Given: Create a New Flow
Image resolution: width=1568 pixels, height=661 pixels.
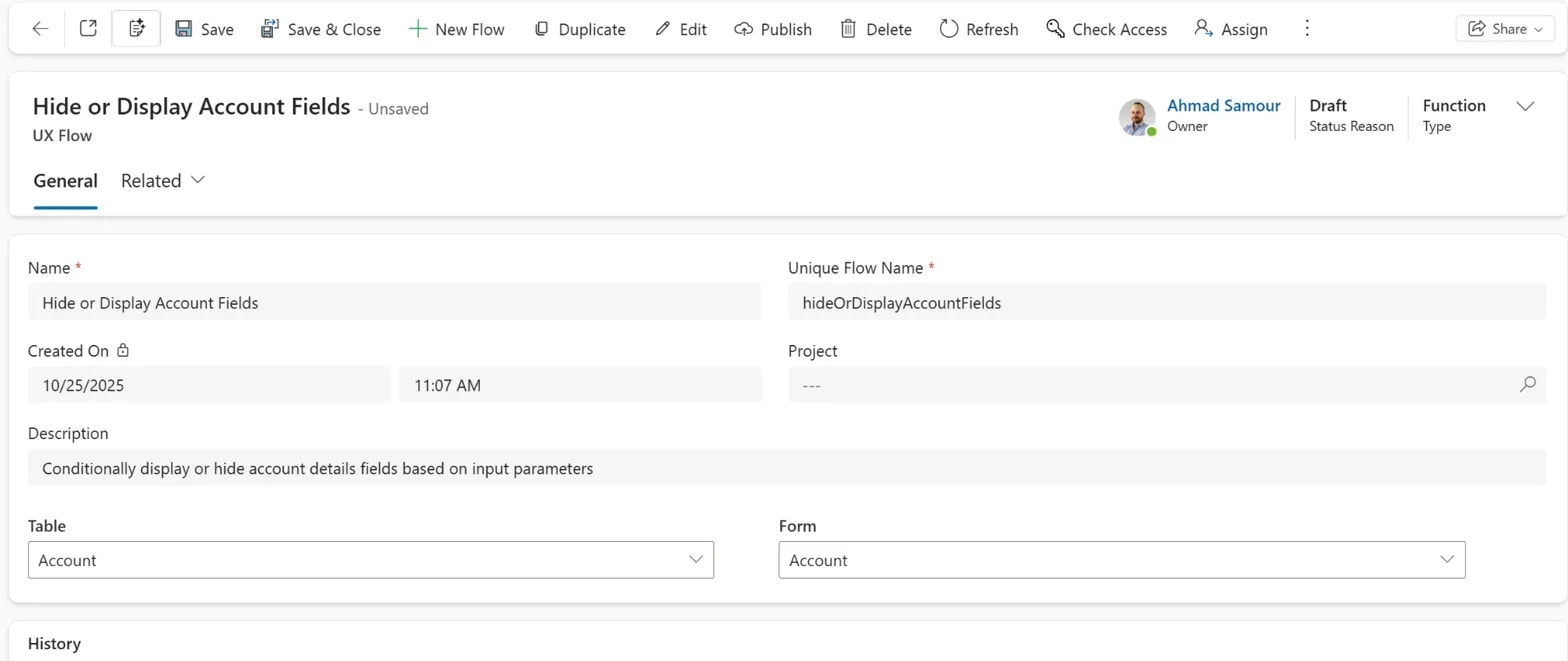Looking at the screenshot, I should click(x=457, y=29).
